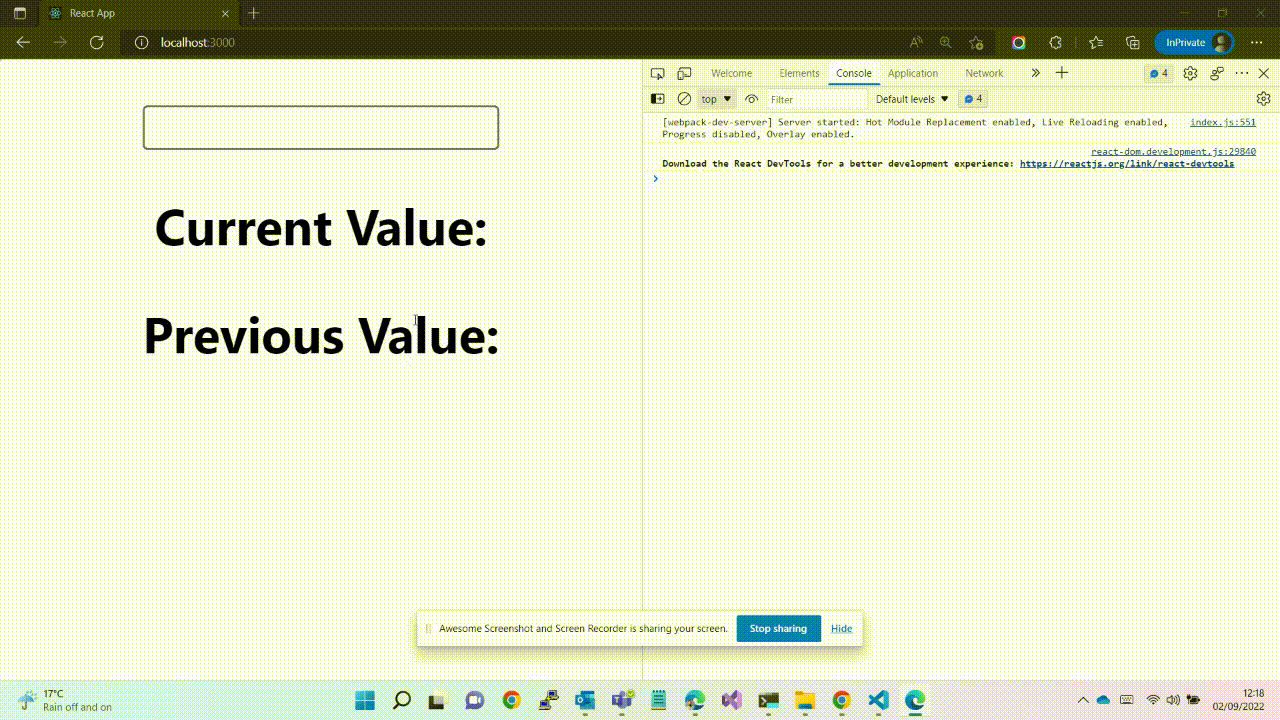Image resolution: width=1280 pixels, height=720 pixels.
Task: Open console settings on the filter bar
Action: coord(1263,99)
